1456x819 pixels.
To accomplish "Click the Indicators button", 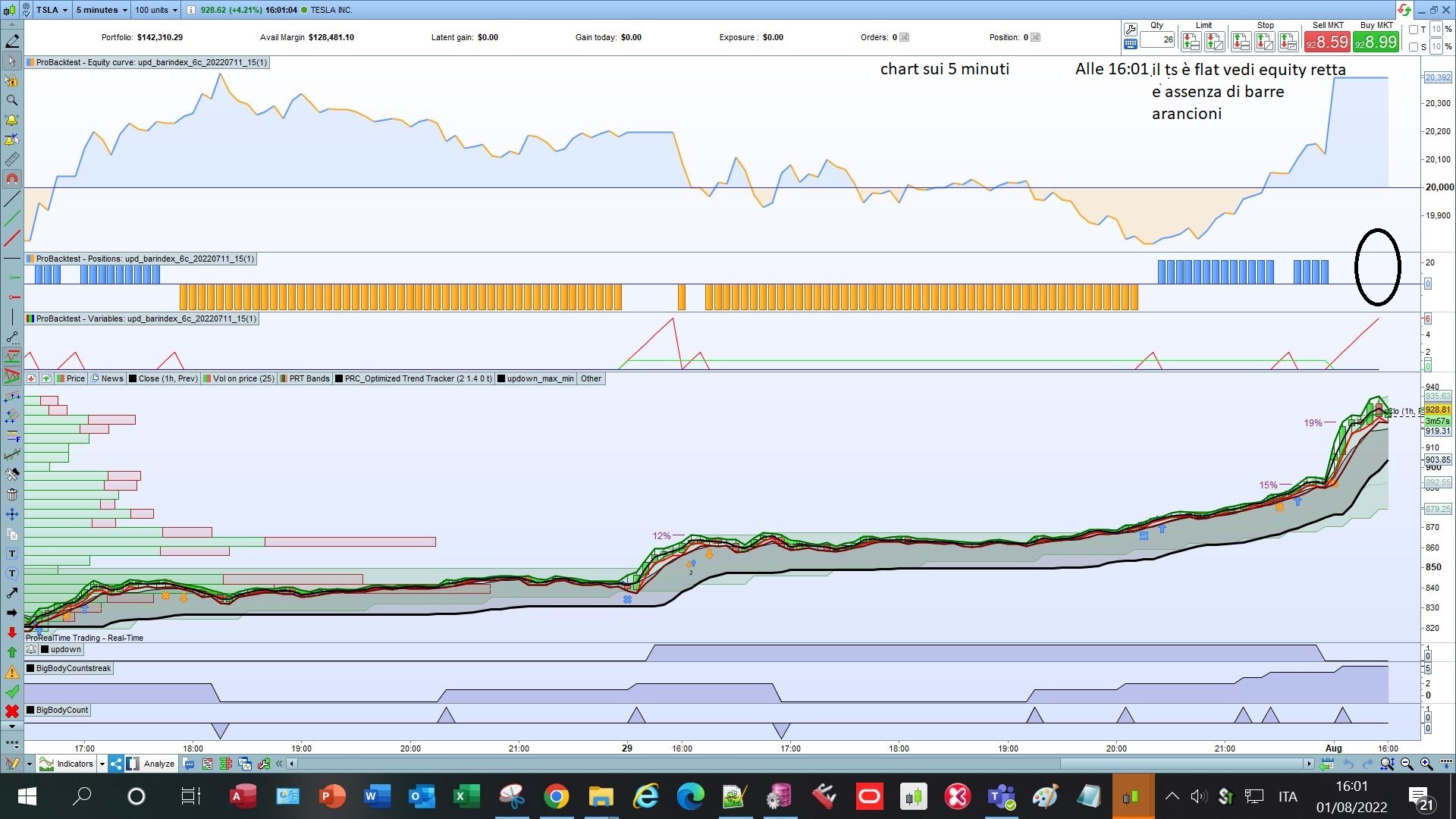I will (x=67, y=764).
